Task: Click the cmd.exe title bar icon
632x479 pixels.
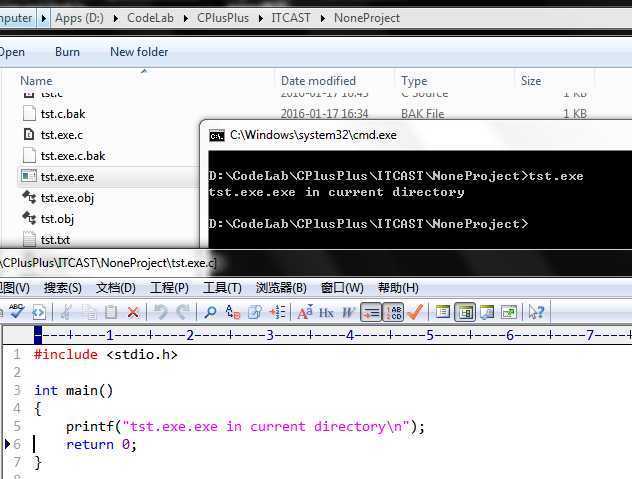Action: [x=217, y=136]
